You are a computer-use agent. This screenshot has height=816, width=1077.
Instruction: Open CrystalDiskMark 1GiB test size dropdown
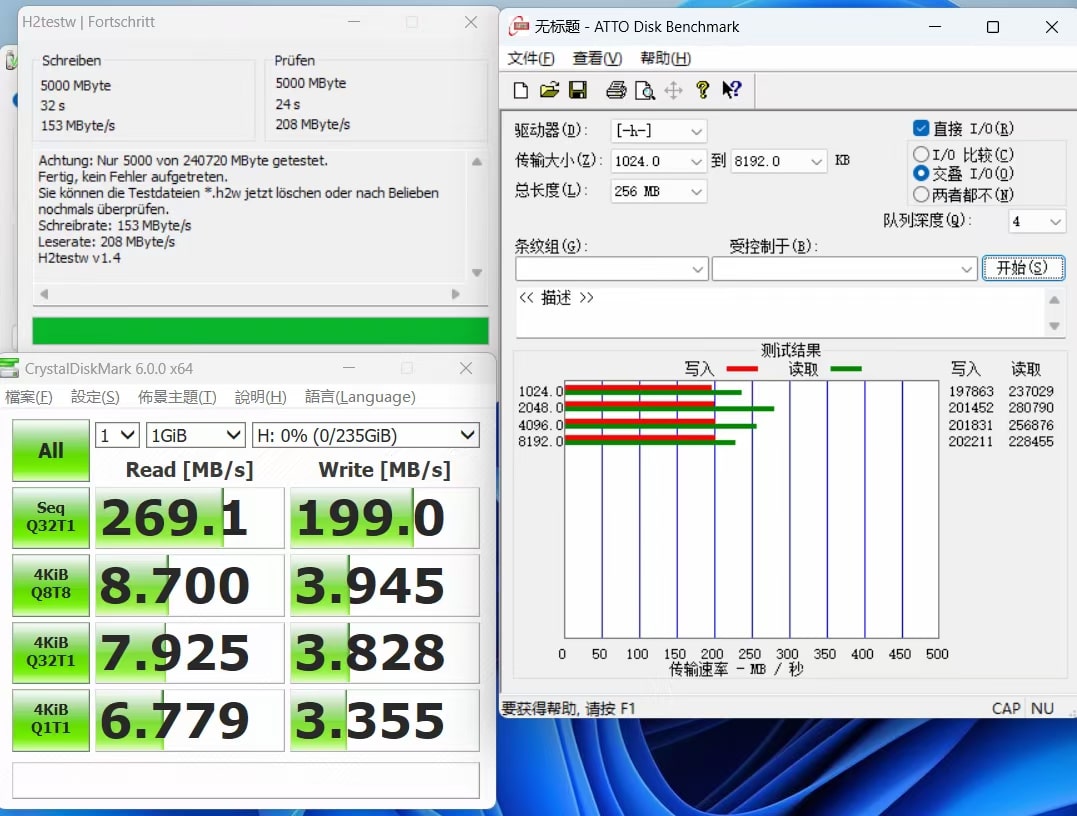[195, 435]
